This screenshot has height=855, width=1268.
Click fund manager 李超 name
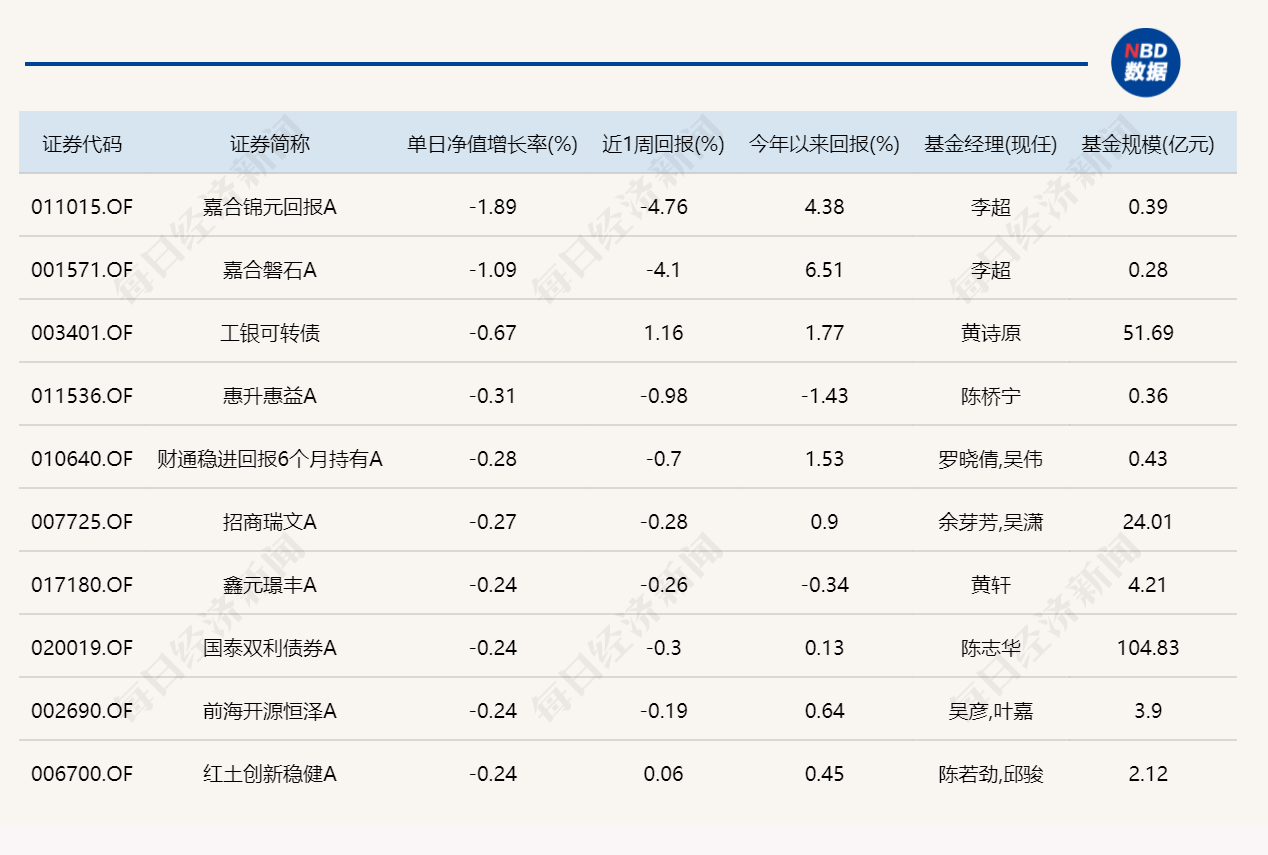point(993,206)
